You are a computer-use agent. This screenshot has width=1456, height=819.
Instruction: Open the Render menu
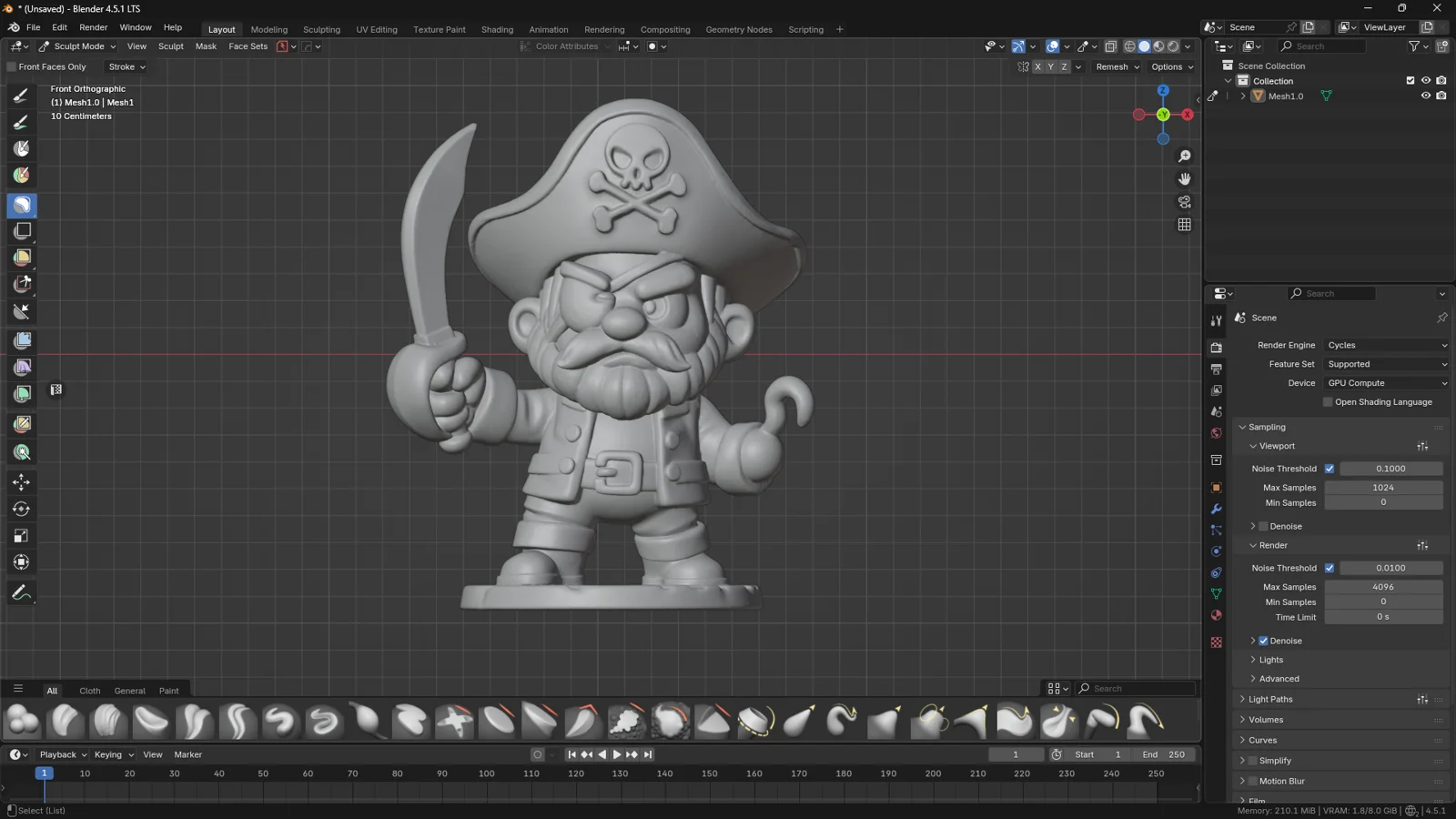click(x=93, y=28)
